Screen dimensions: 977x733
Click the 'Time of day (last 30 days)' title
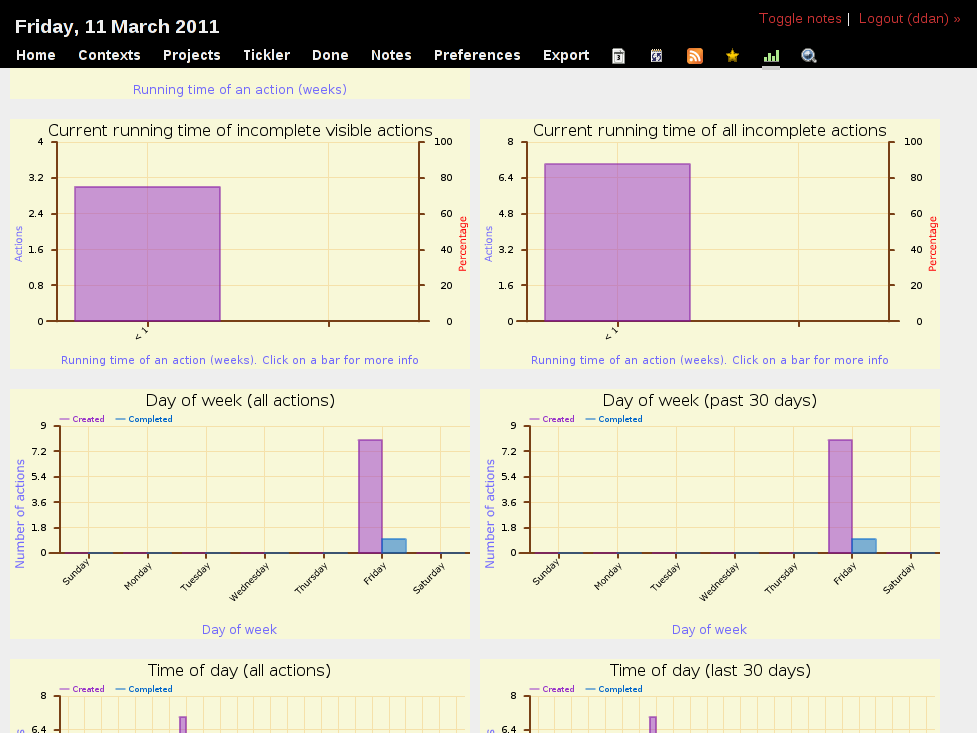click(x=710, y=670)
